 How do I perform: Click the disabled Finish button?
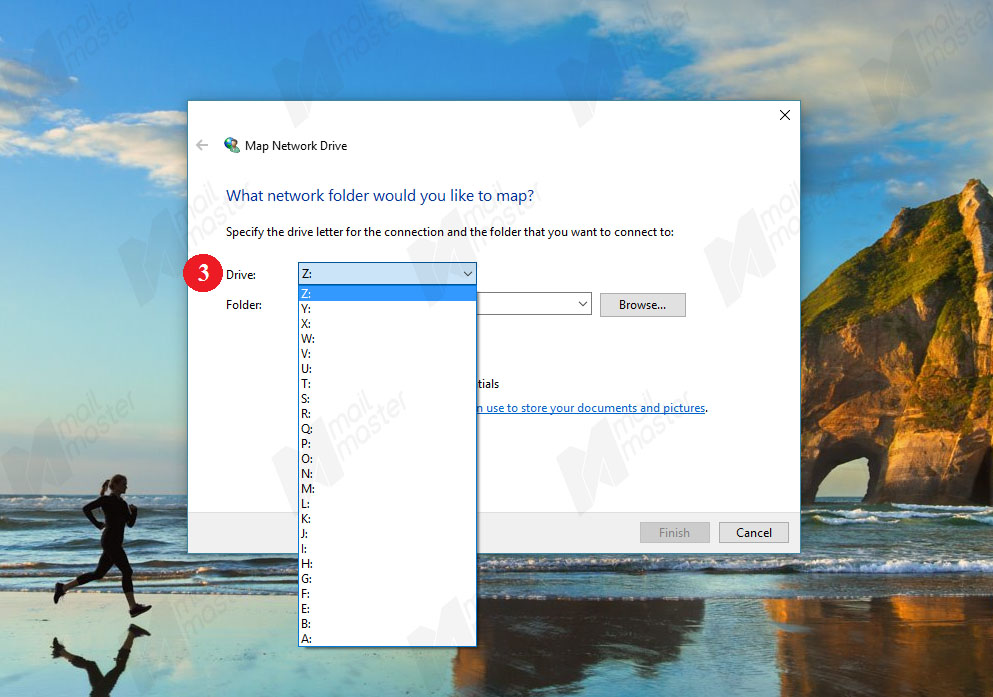[674, 532]
